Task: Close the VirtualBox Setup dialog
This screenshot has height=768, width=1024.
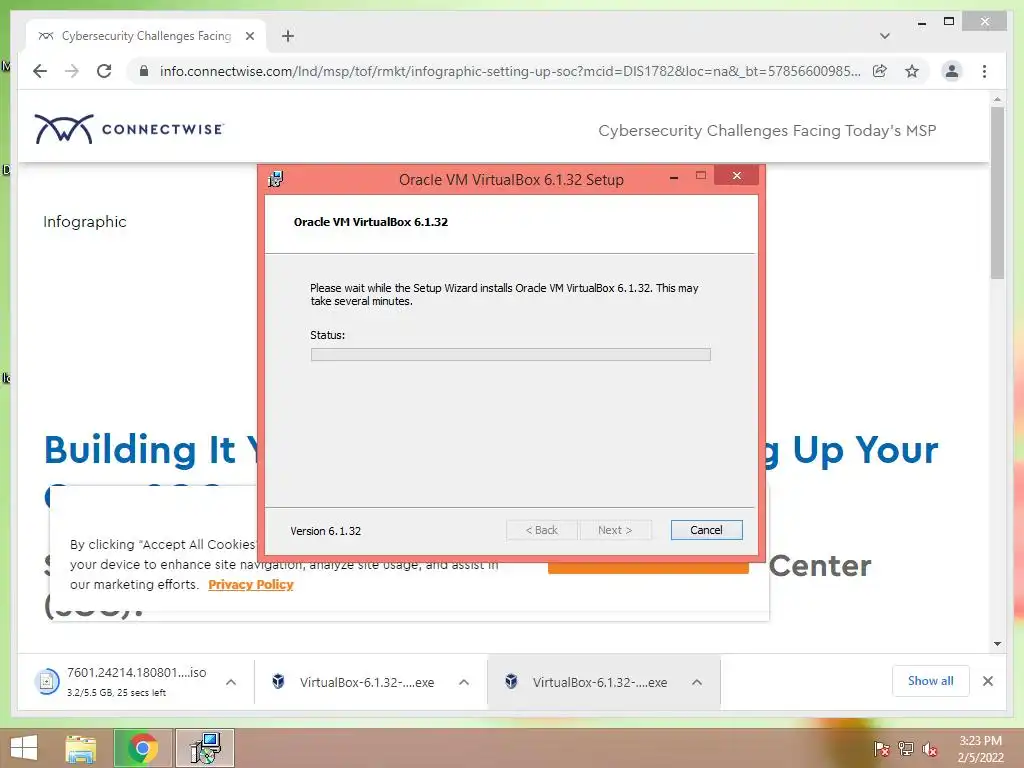Action: pos(737,176)
